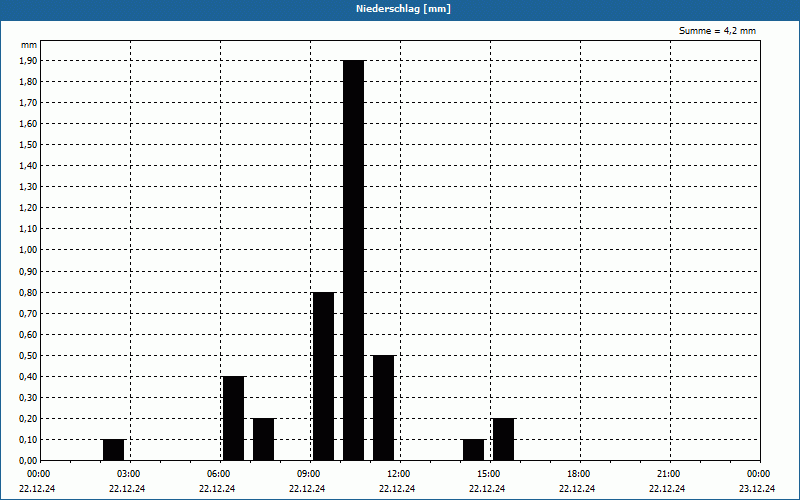
Task: Select the 22.12.24 date under 12:00
Action: [x=397, y=488]
